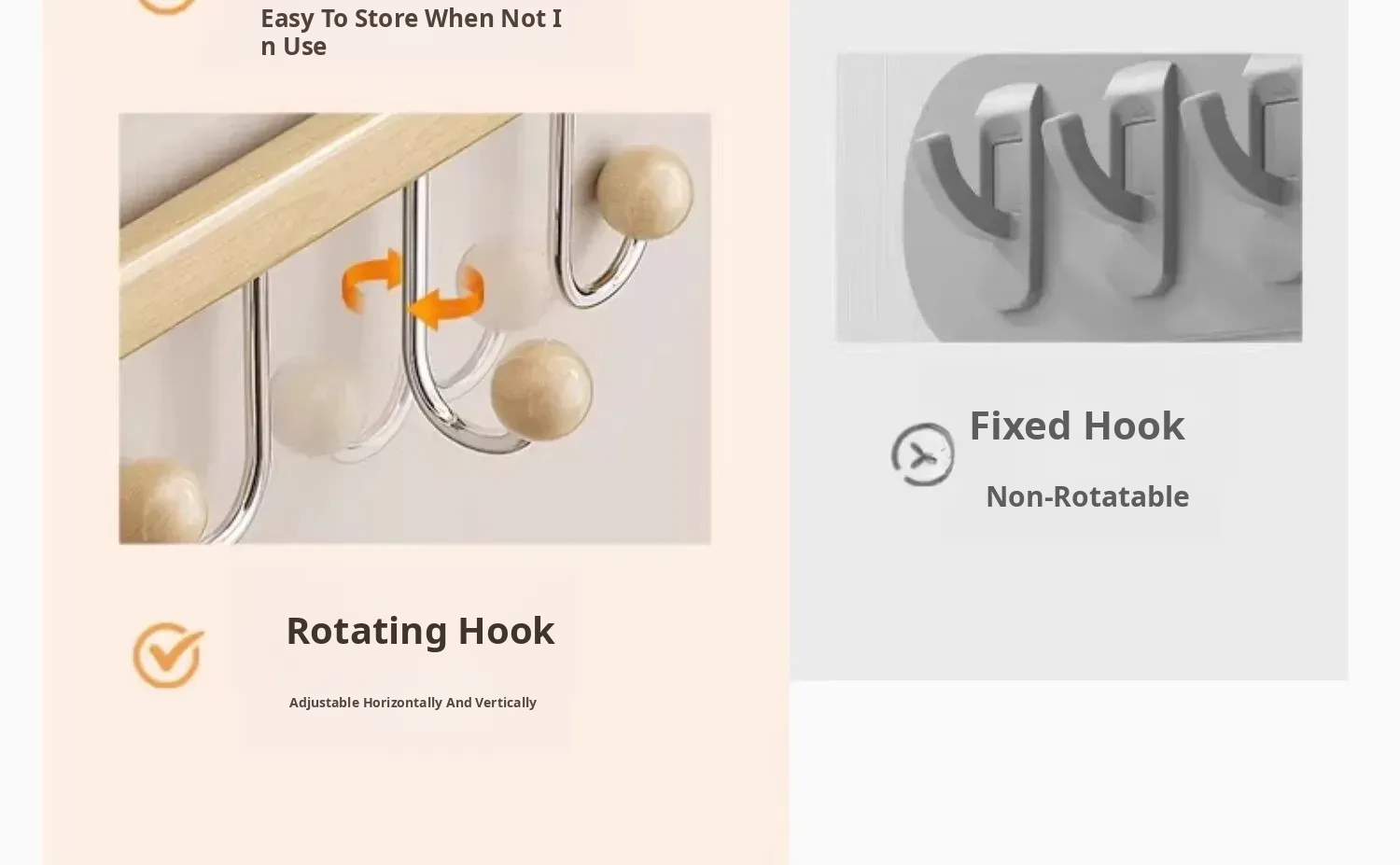The image size is (1400, 865).
Task: Click the gray cross icon beside Fixed Hook
Action: pos(922,454)
